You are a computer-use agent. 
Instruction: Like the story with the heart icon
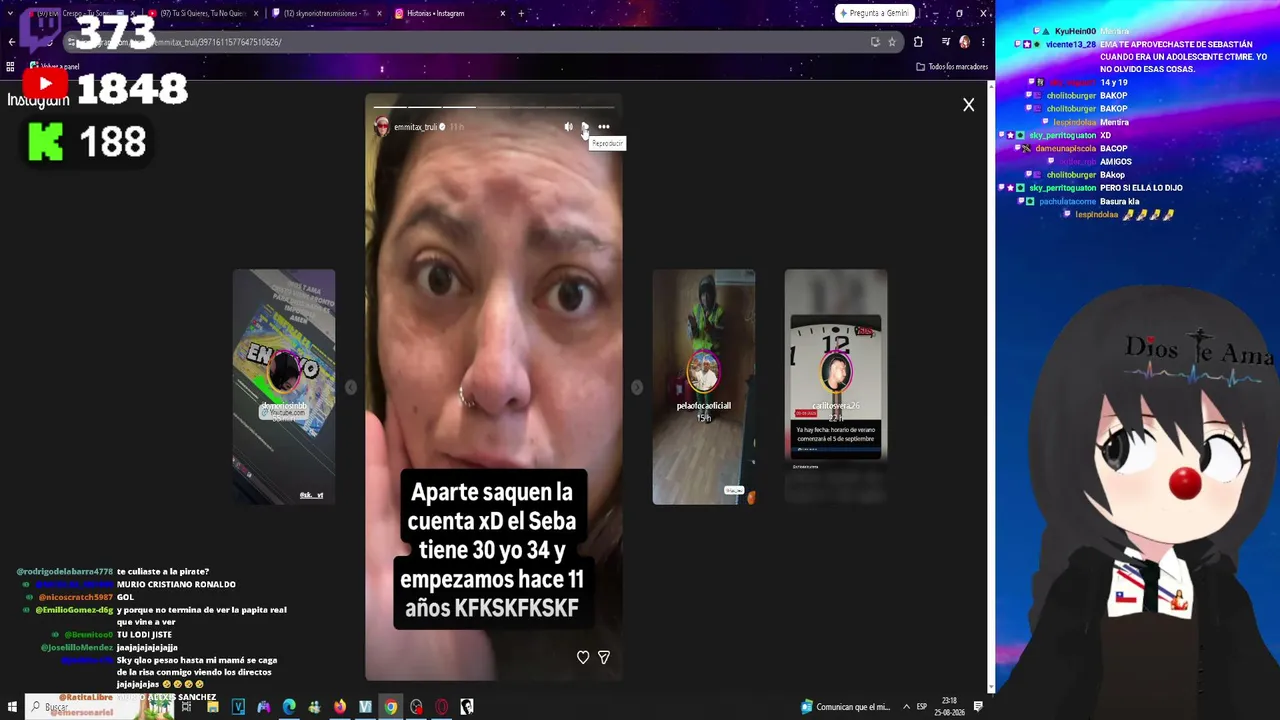point(583,657)
